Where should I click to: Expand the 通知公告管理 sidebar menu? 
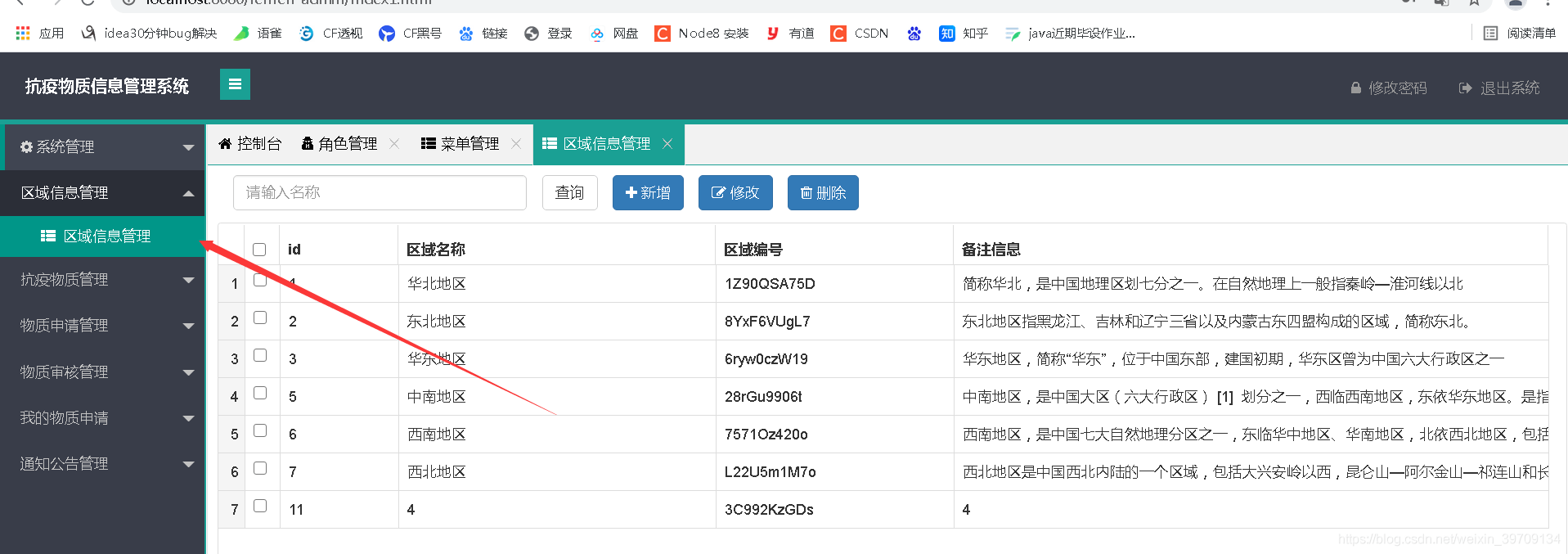click(102, 464)
